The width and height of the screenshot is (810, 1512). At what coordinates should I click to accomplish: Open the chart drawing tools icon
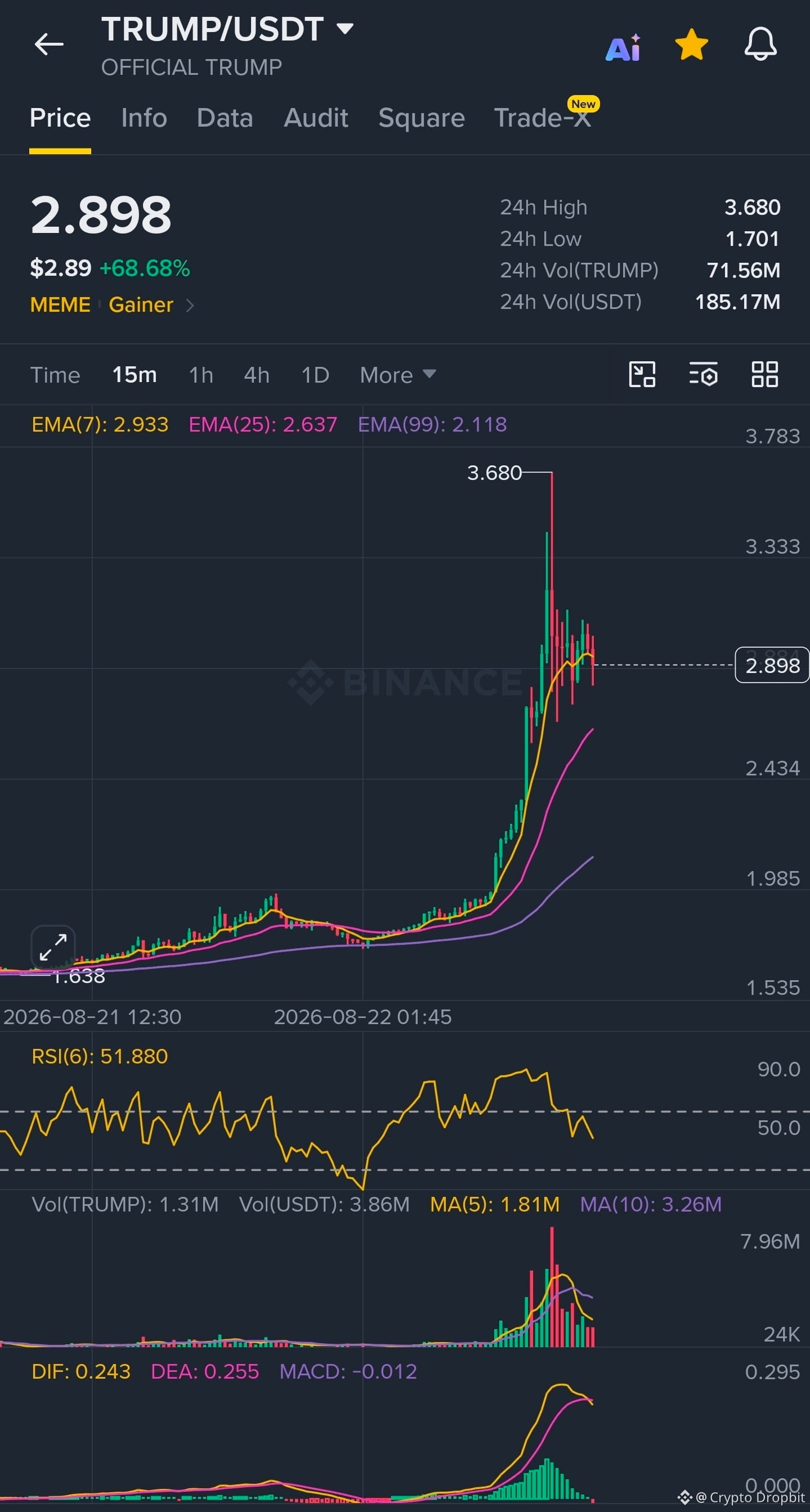[642, 374]
